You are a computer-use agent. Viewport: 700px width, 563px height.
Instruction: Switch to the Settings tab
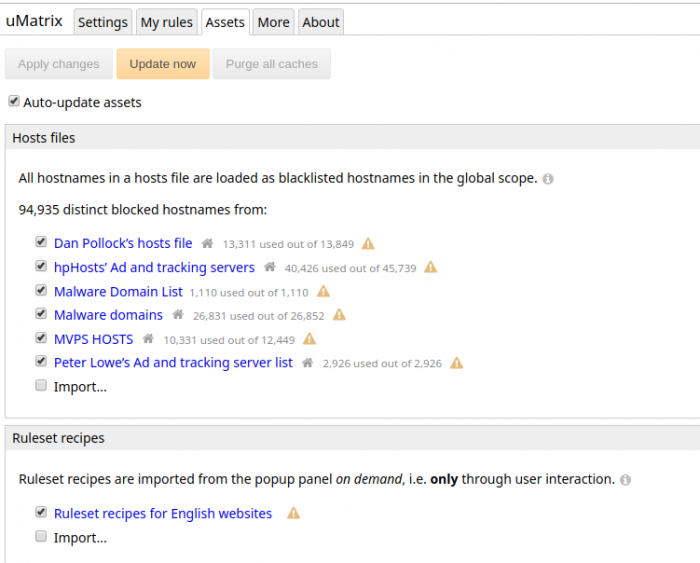pyautogui.click(x=102, y=22)
